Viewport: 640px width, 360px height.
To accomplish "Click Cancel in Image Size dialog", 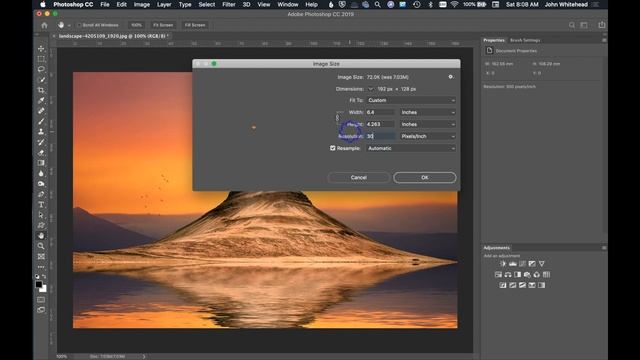I will (x=358, y=178).
